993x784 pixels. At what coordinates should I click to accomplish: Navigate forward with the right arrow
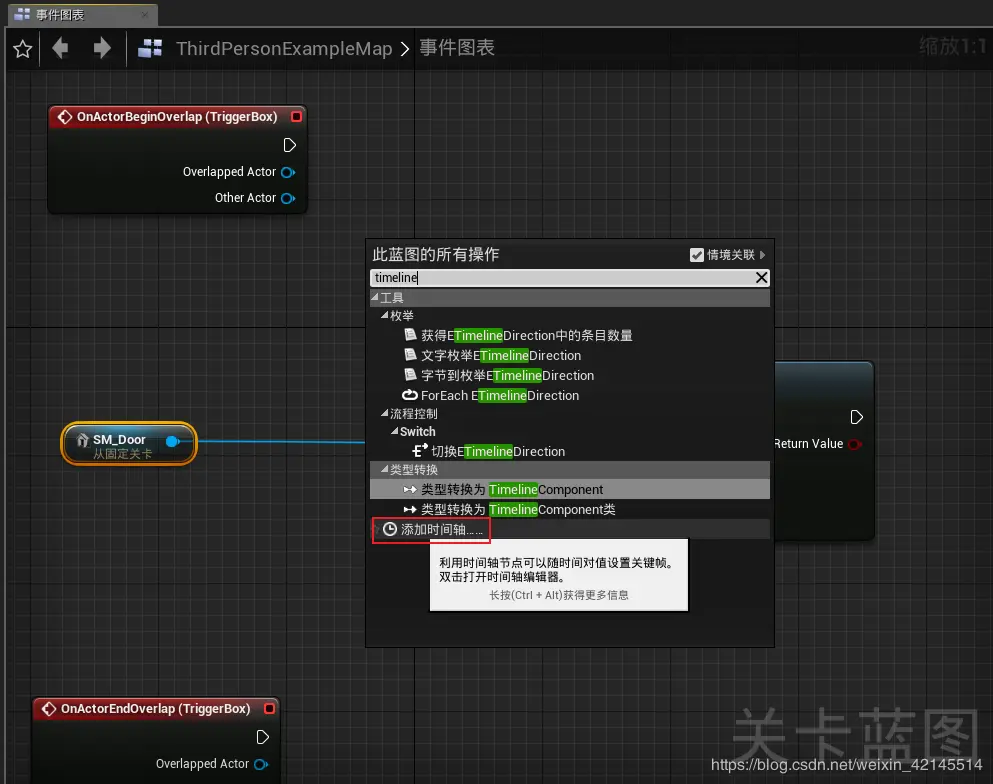pyautogui.click(x=101, y=48)
